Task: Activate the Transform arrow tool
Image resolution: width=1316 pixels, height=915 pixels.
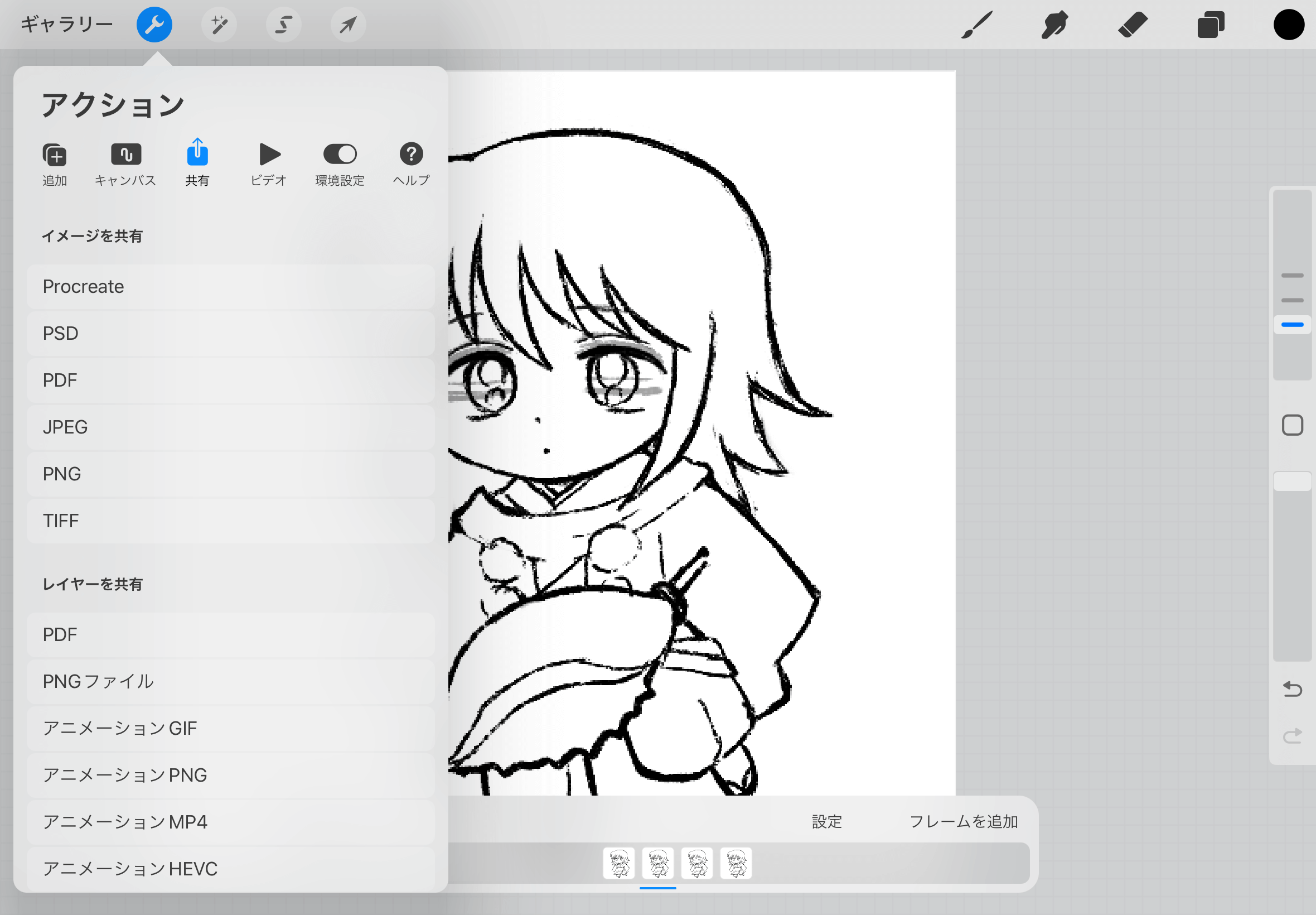Action: (x=349, y=25)
